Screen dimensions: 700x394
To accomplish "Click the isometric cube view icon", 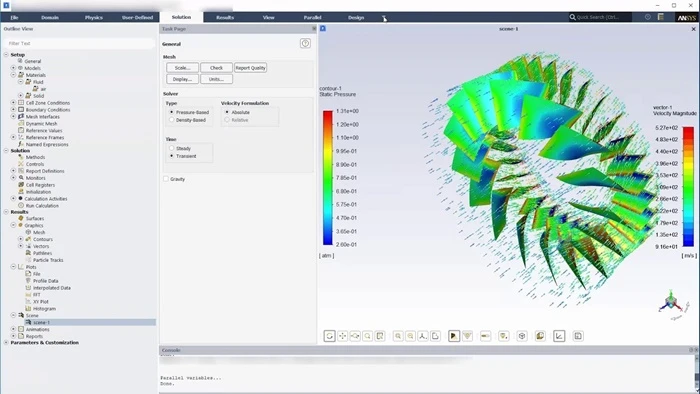I will [522, 336].
